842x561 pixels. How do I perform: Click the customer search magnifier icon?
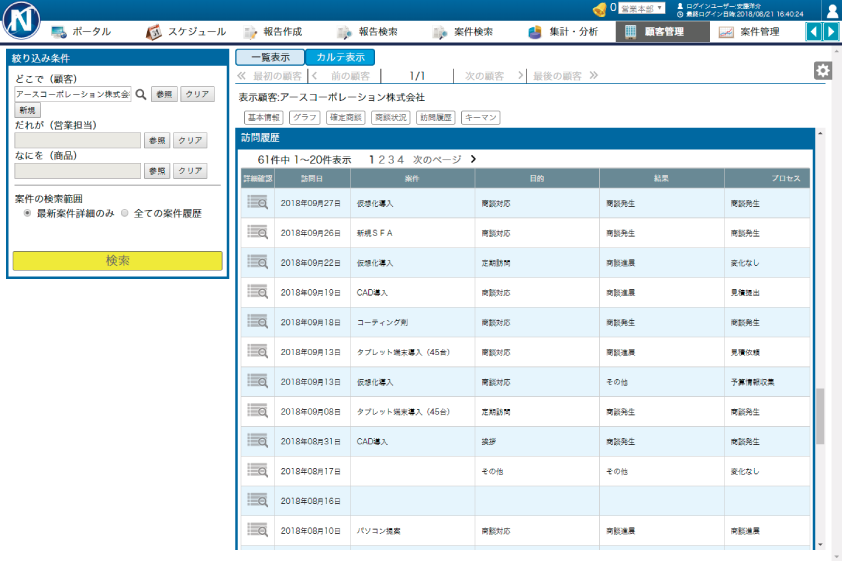coord(141,94)
